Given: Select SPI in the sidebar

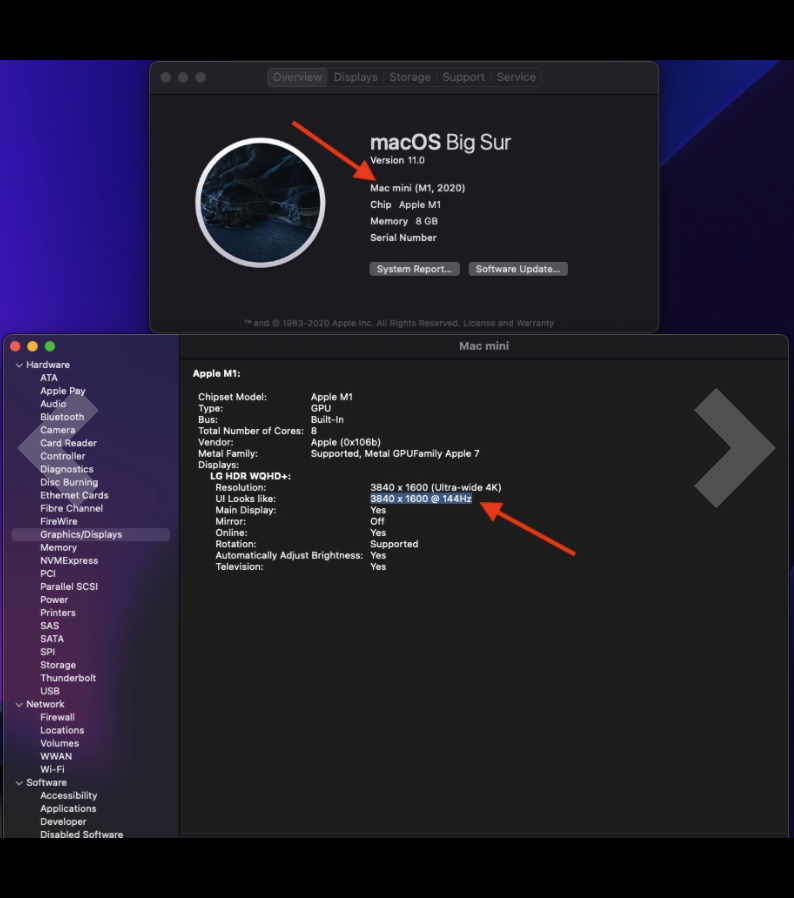Looking at the screenshot, I should tap(48, 652).
